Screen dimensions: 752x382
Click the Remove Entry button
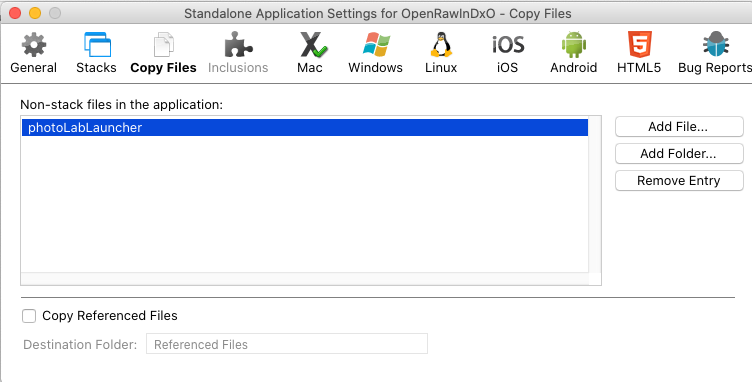679,181
